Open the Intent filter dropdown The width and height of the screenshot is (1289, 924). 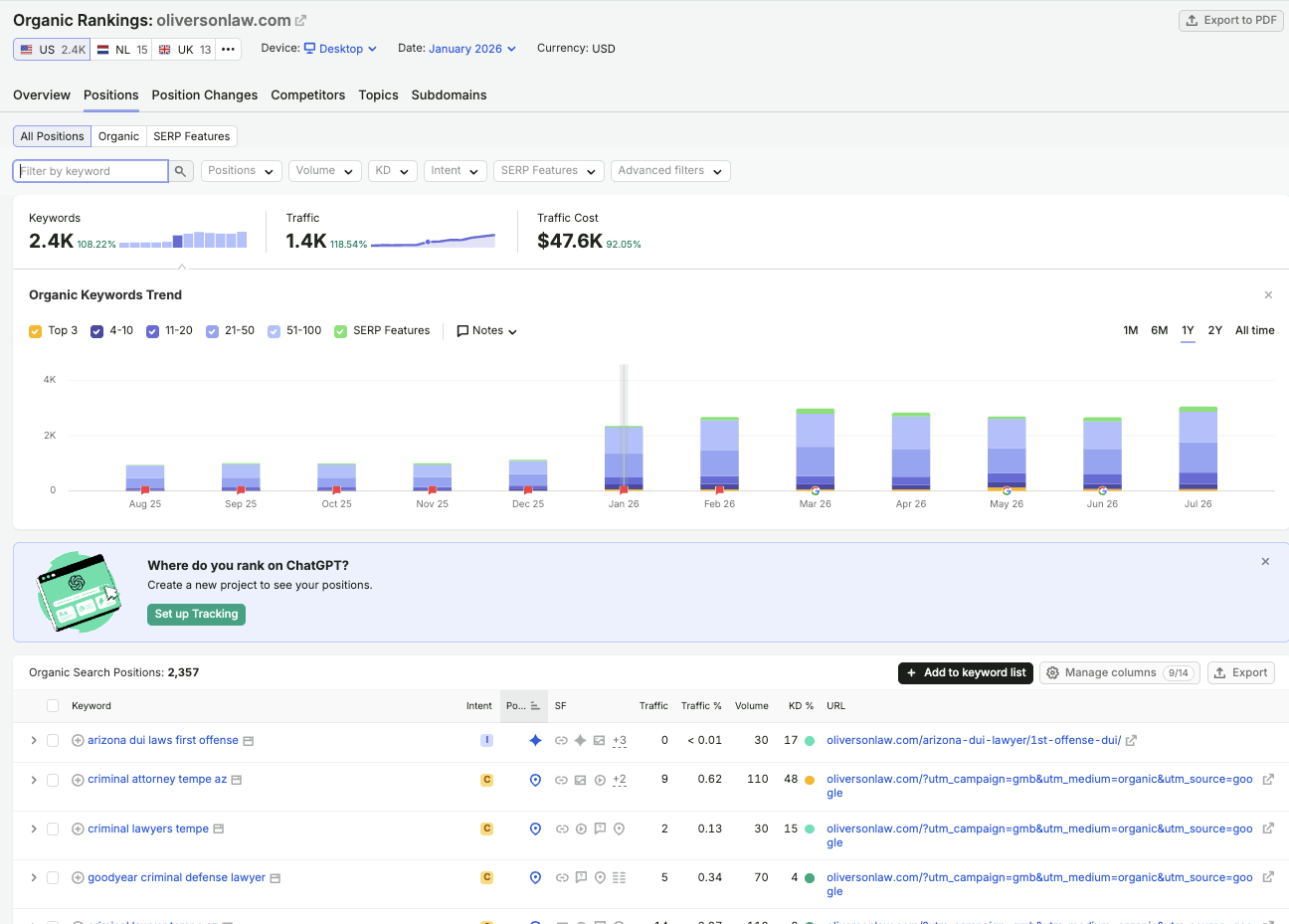[x=455, y=171]
